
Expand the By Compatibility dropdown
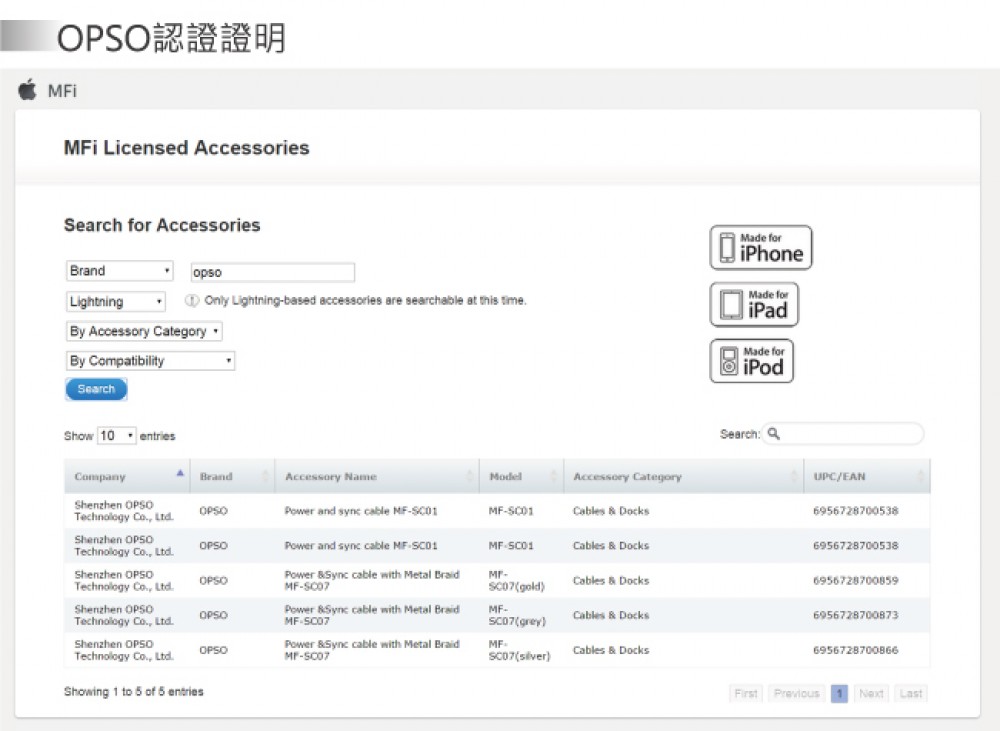(151, 360)
